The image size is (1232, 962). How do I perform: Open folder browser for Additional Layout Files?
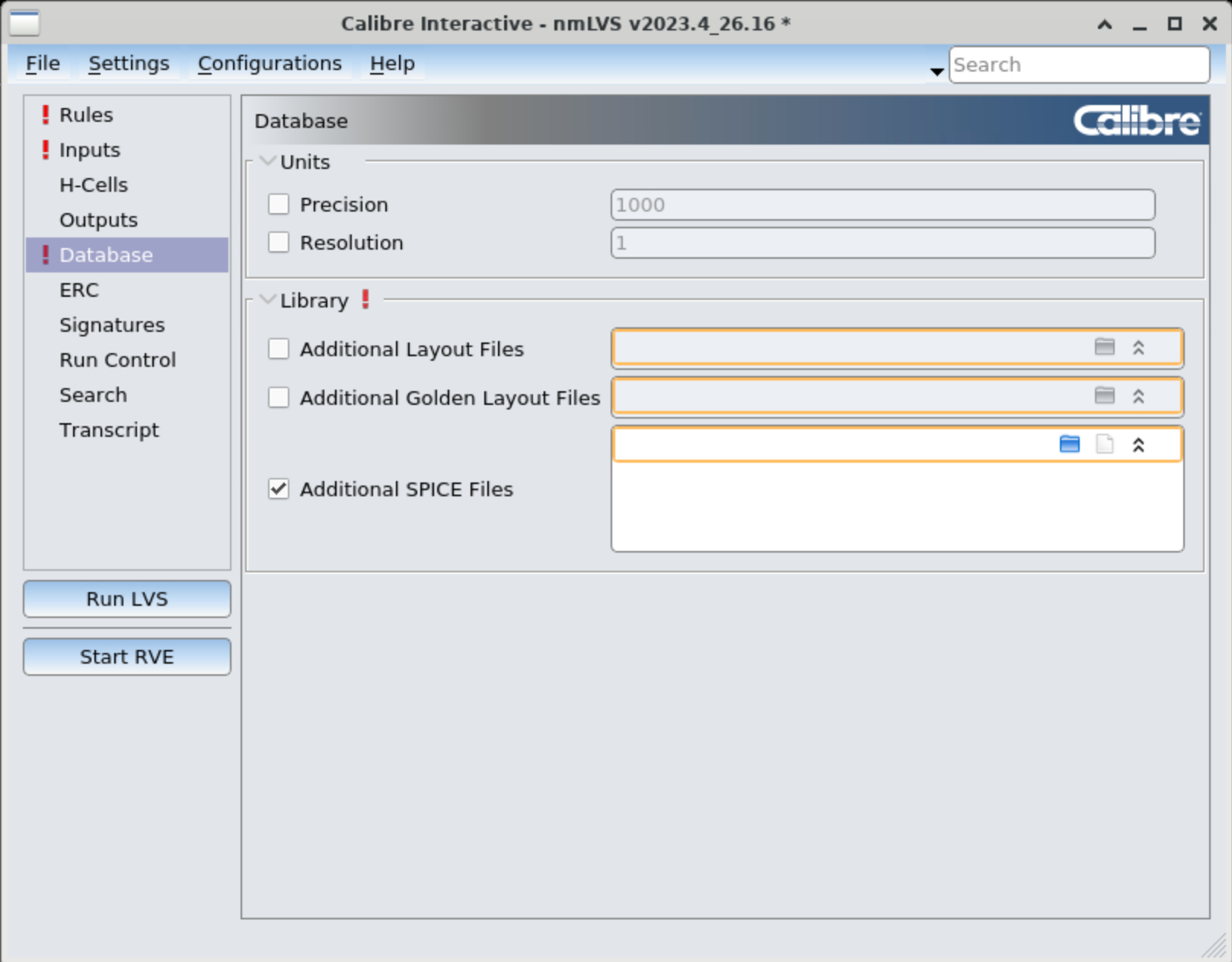click(x=1104, y=348)
